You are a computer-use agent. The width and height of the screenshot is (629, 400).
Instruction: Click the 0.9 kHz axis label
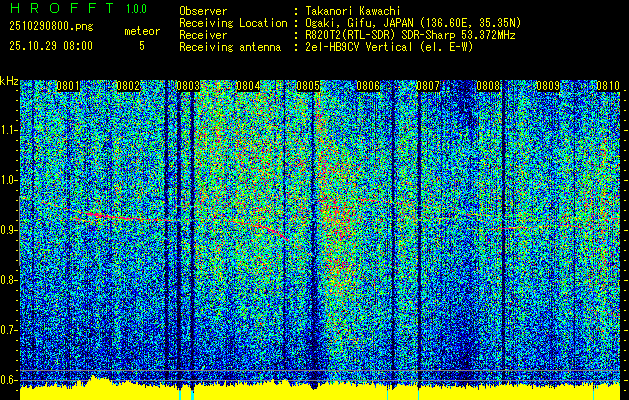click(x=9, y=230)
